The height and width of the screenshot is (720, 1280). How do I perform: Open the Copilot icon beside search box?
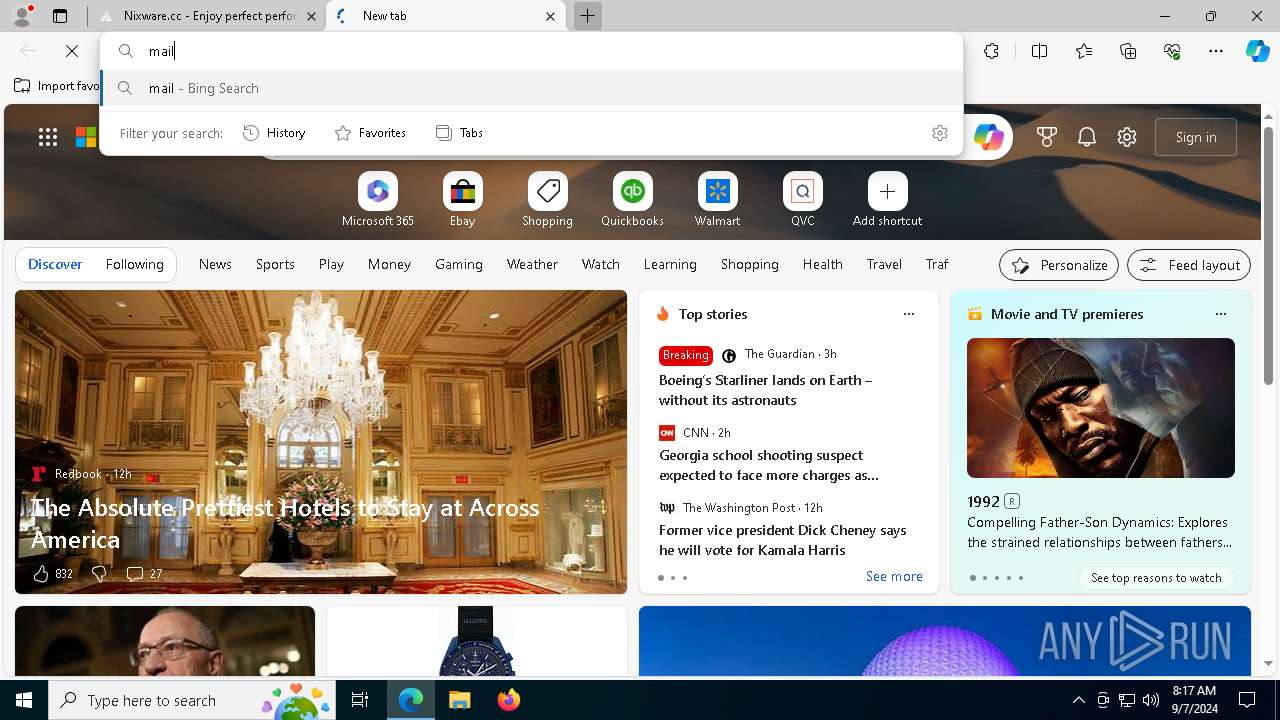click(x=988, y=137)
